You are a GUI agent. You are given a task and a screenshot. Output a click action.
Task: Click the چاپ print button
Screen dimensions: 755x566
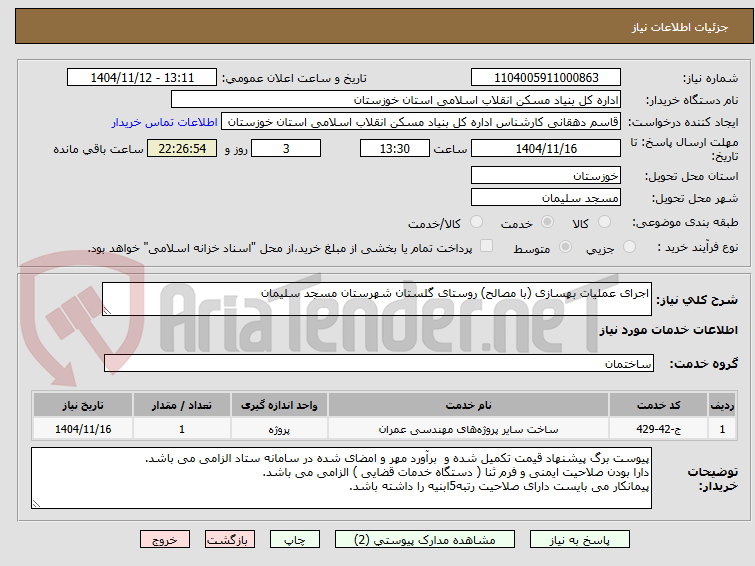pos(294,540)
